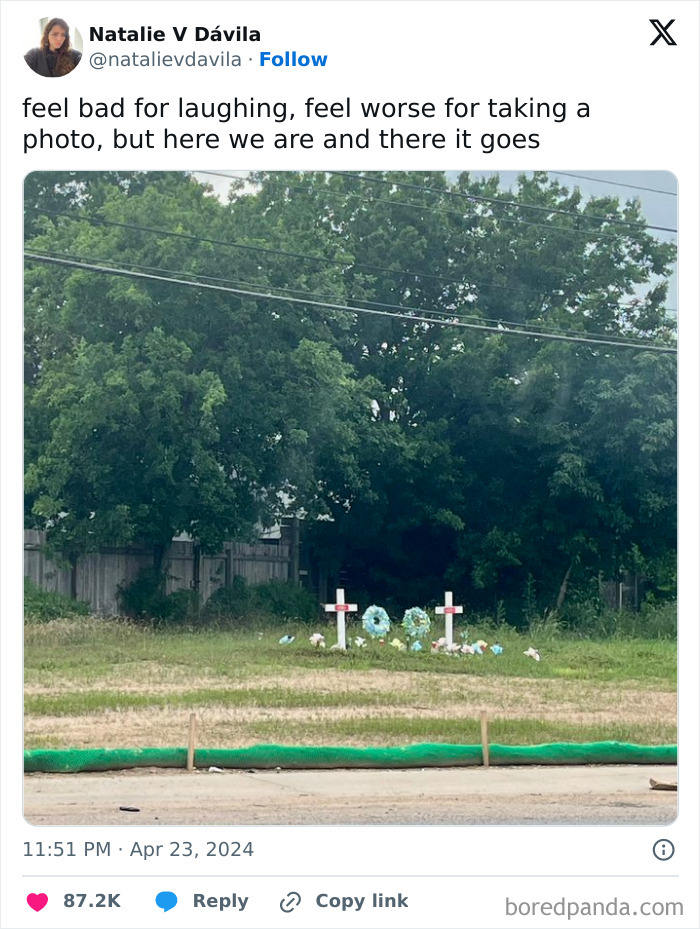The width and height of the screenshot is (700, 929).
Task: Click the @natalievdavila handle
Action: pyautogui.click(x=165, y=59)
